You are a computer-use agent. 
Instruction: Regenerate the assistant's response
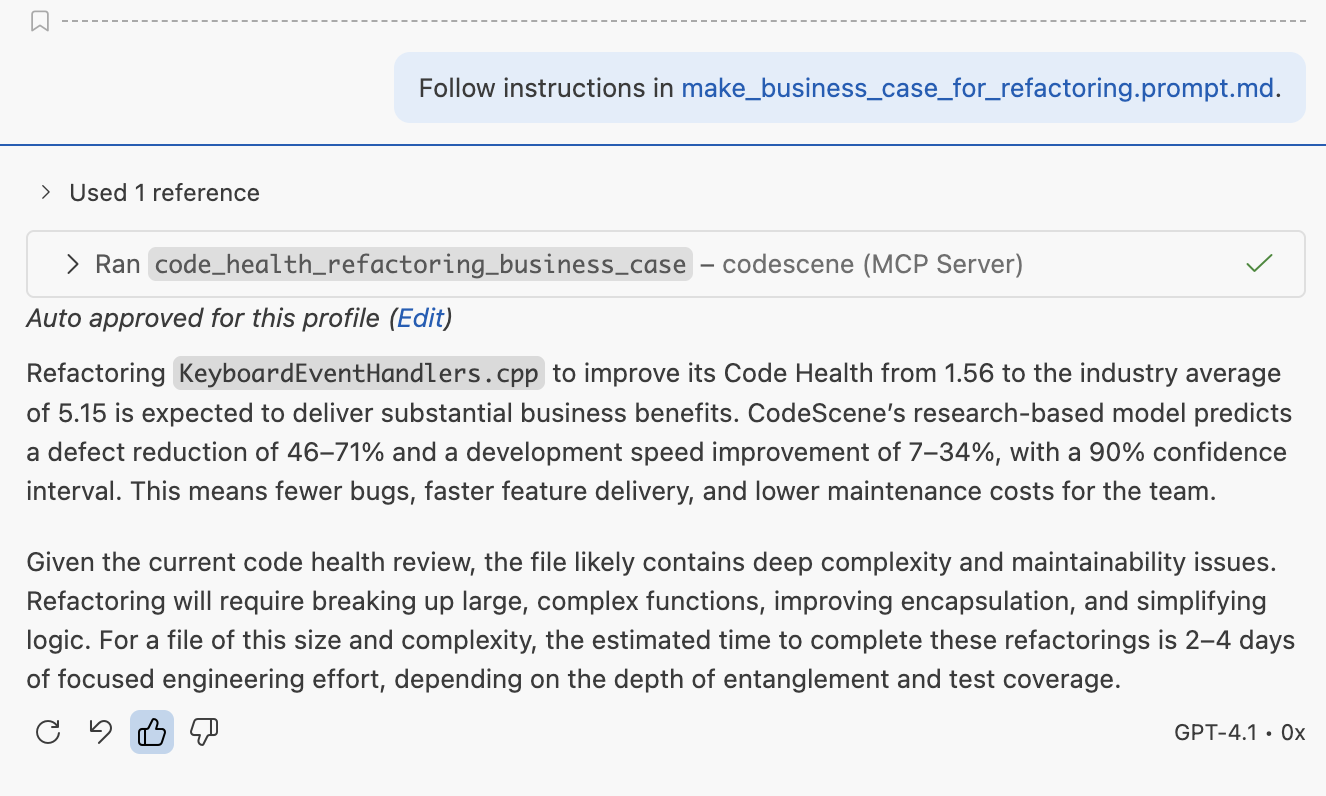coord(48,732)
